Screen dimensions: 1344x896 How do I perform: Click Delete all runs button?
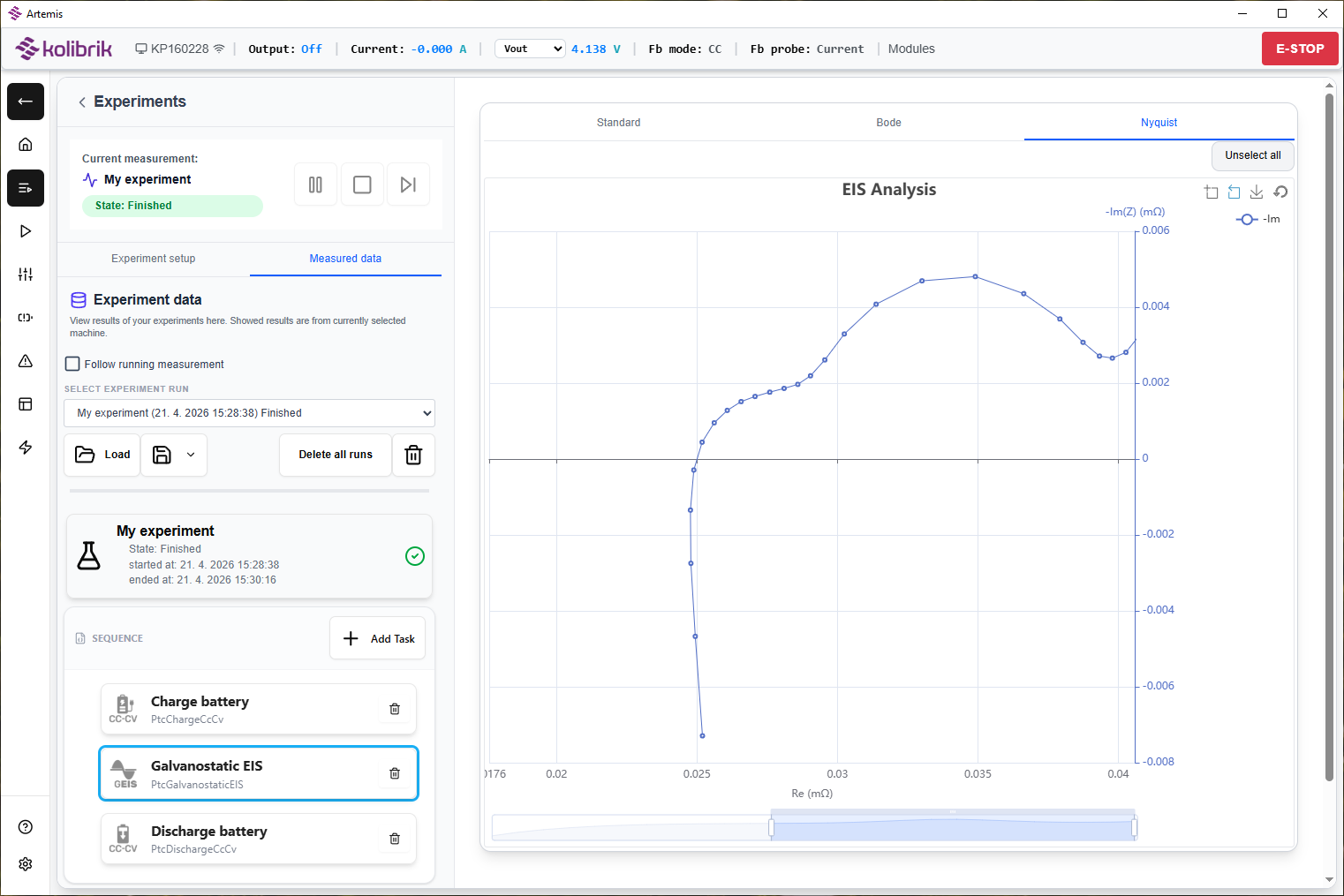pyautogui.click(x=336, y=455)
